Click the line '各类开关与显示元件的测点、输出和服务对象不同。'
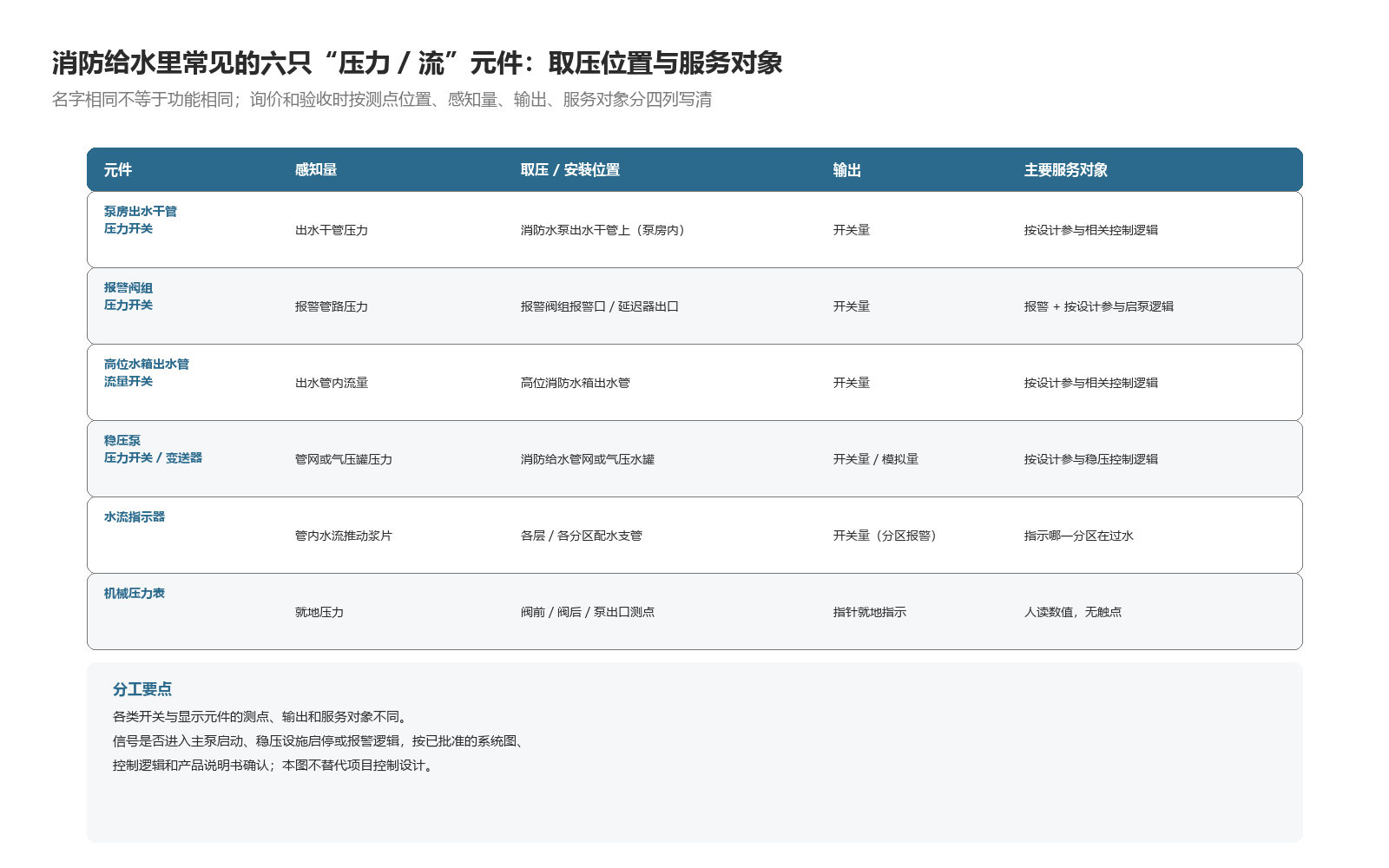Screen dimensions: 1389x868 (262, 717)
